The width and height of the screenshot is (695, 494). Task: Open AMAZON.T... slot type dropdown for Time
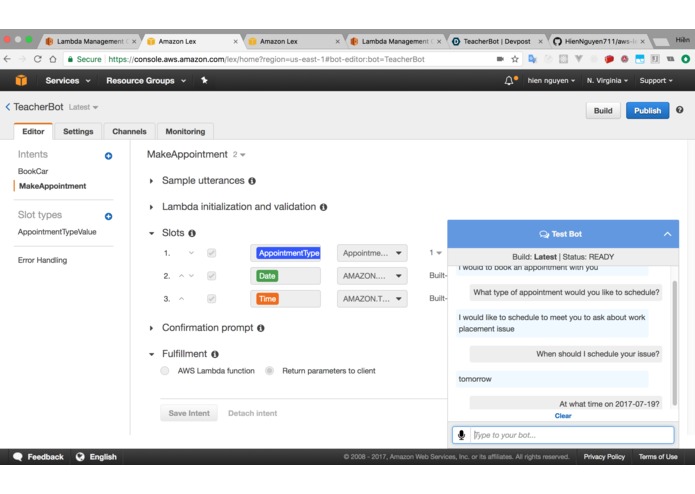372,299
